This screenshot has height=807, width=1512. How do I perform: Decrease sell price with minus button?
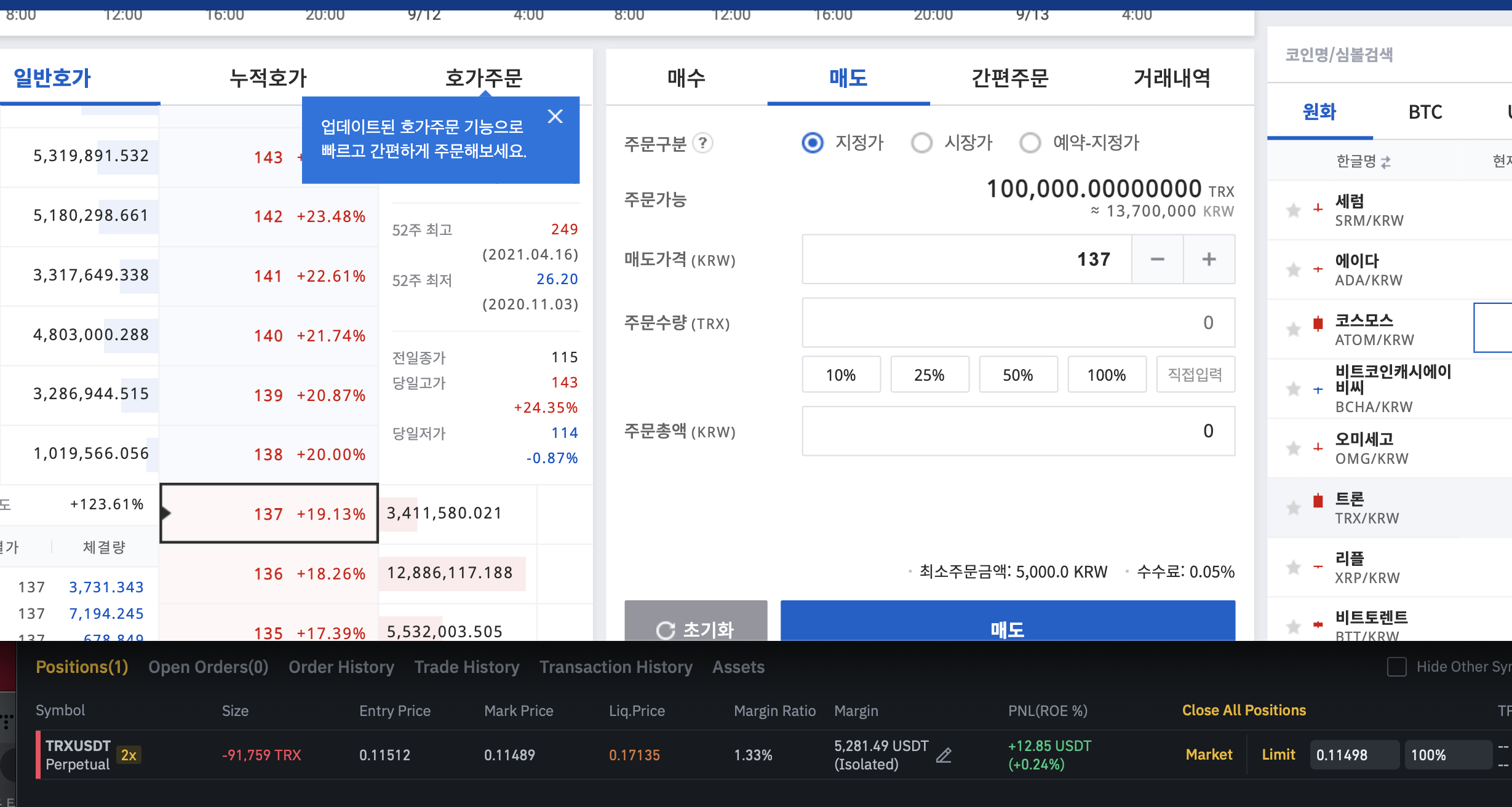(1157, 260)
